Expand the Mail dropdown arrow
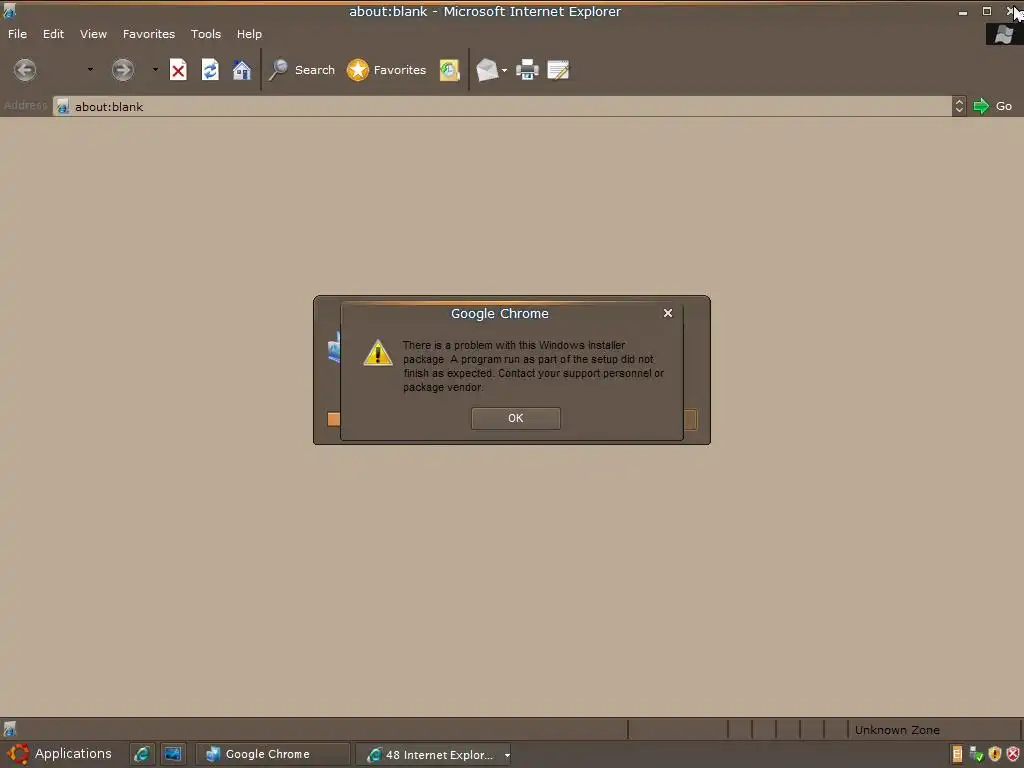The width and height of the screenshot is (1024, 768). click(504, 71)
